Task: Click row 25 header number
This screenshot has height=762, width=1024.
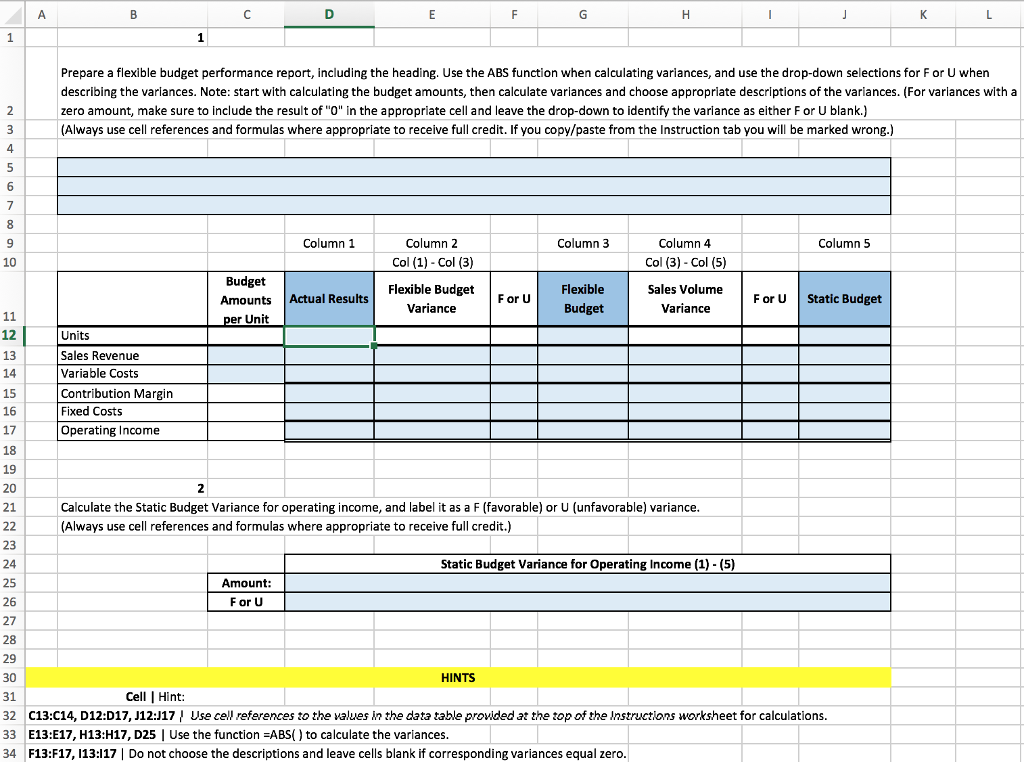Action: (x=10, y=583)
